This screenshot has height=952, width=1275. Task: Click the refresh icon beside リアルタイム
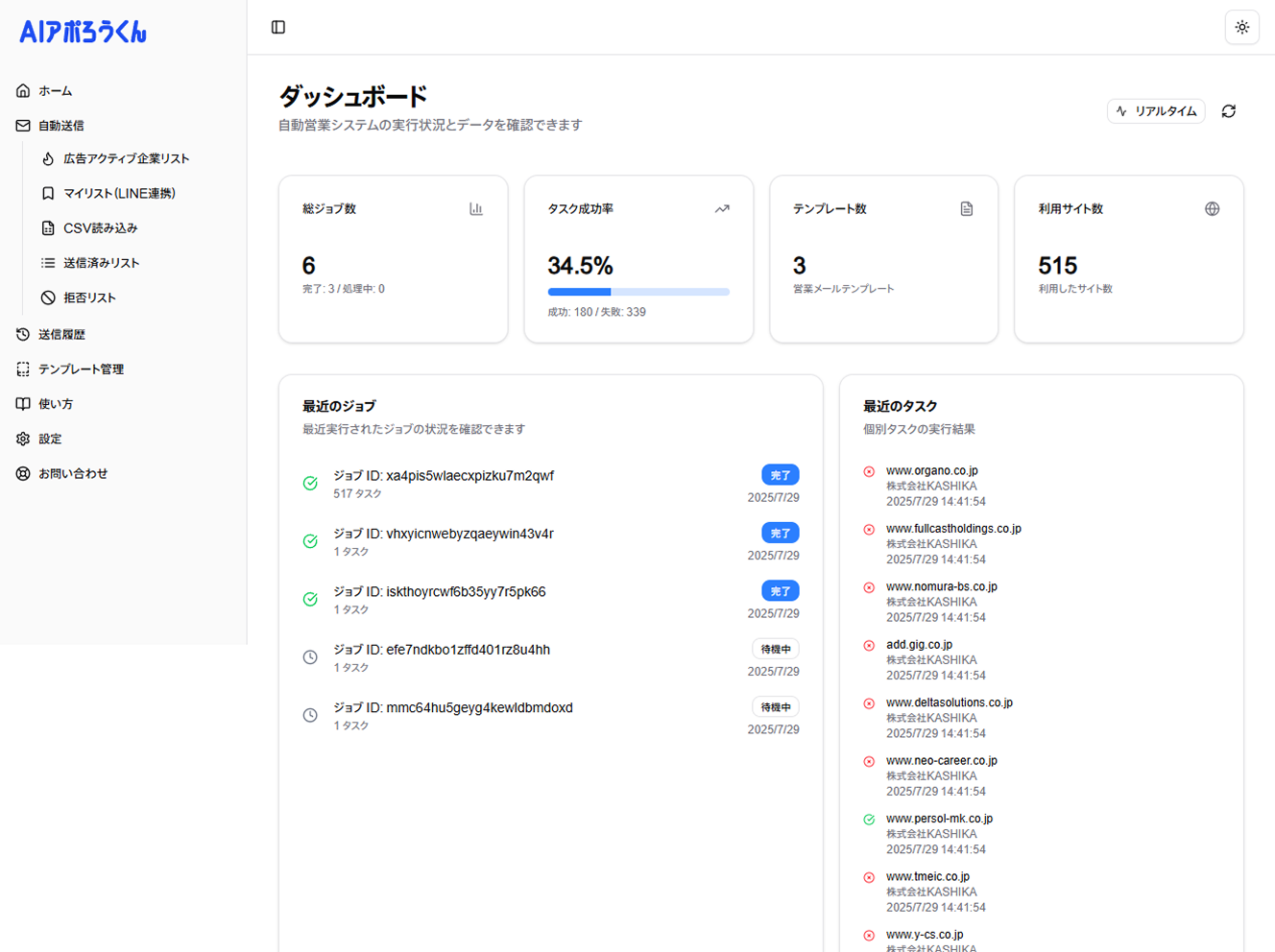(x=1229, y=111)
